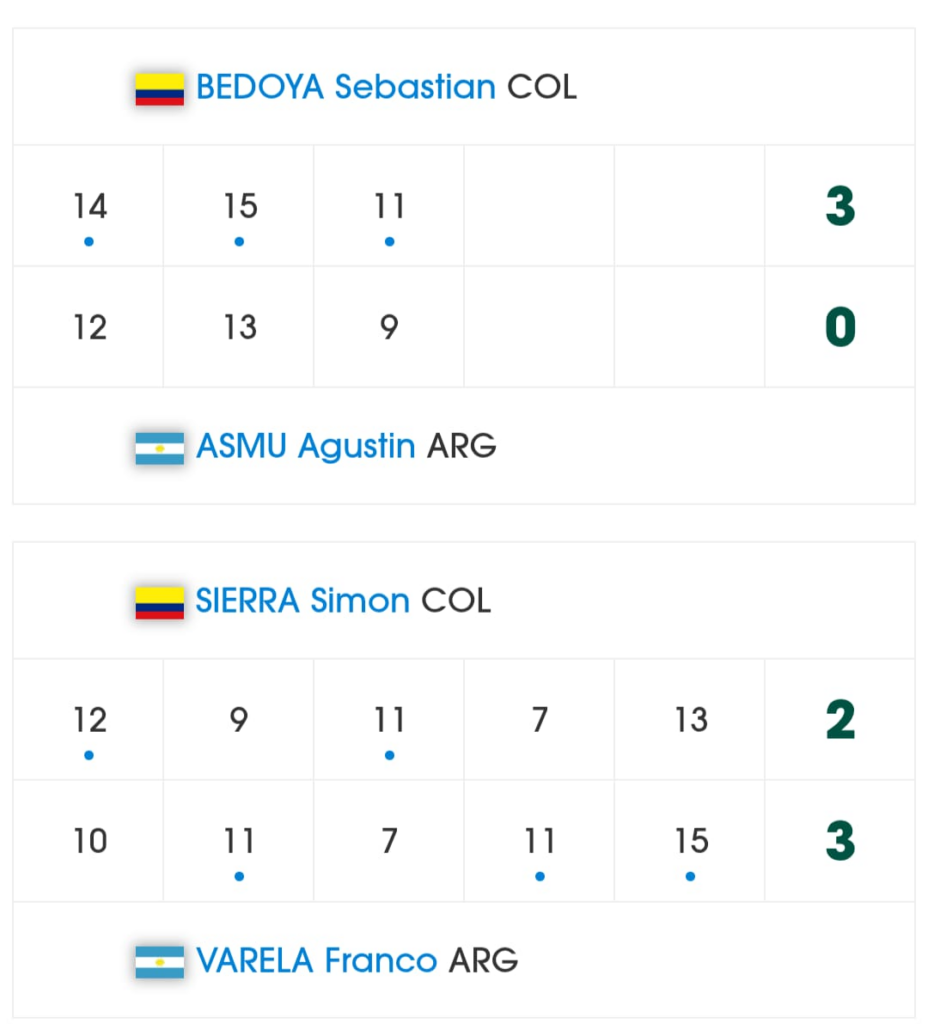Click Varela's fifth game score 15
Viewport: 928px width, 1024px height.
point(691,842)
